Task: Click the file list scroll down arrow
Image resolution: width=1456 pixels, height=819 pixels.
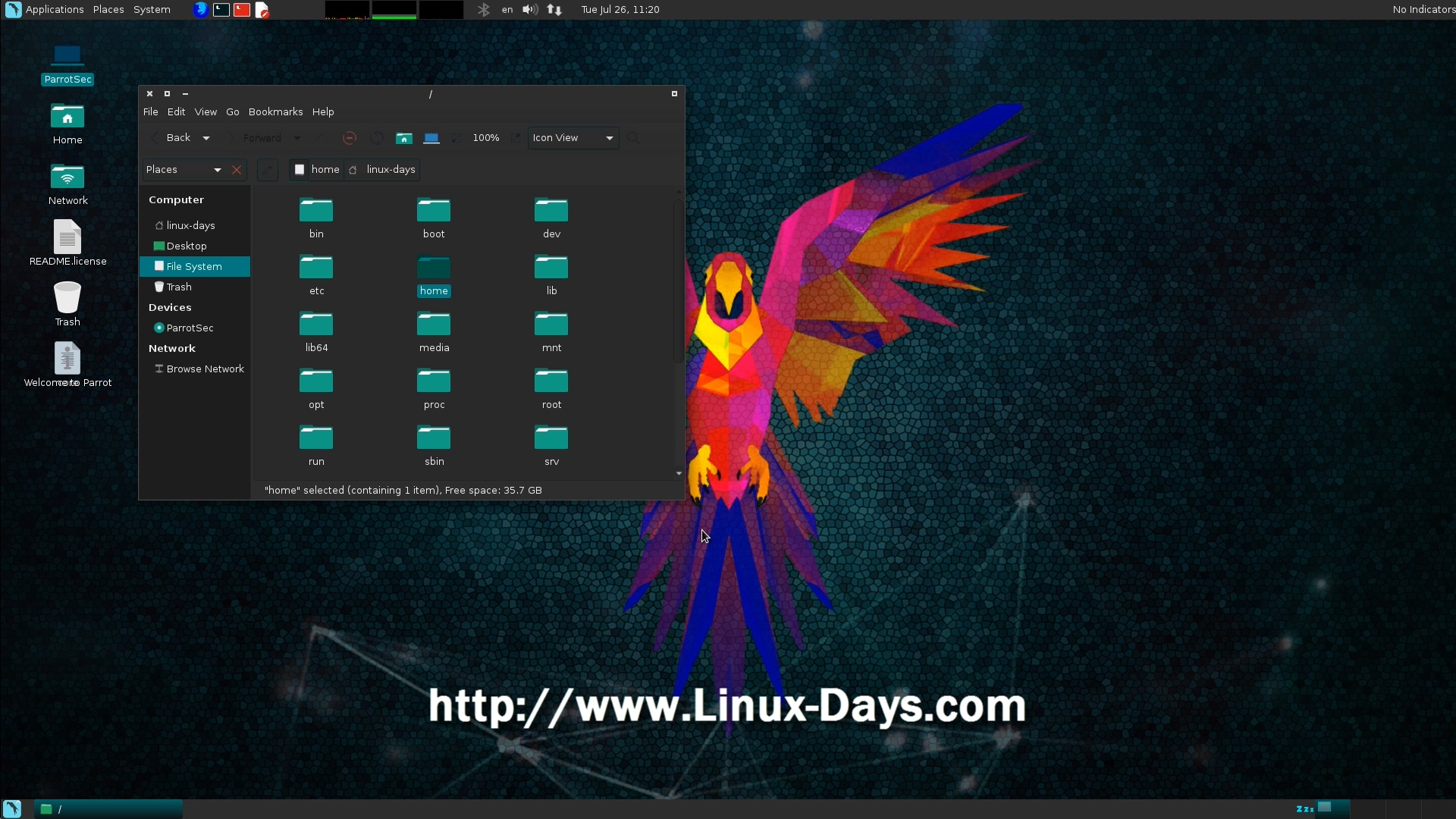Action: click(x=679, y=473)
